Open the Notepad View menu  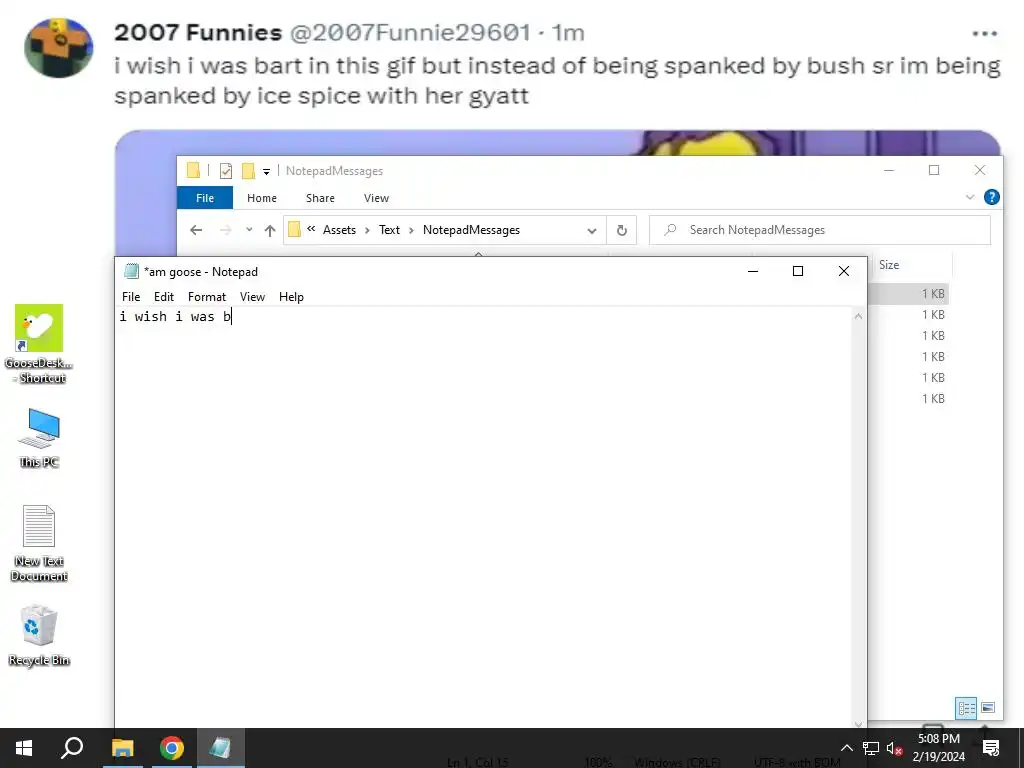[252, 296]
